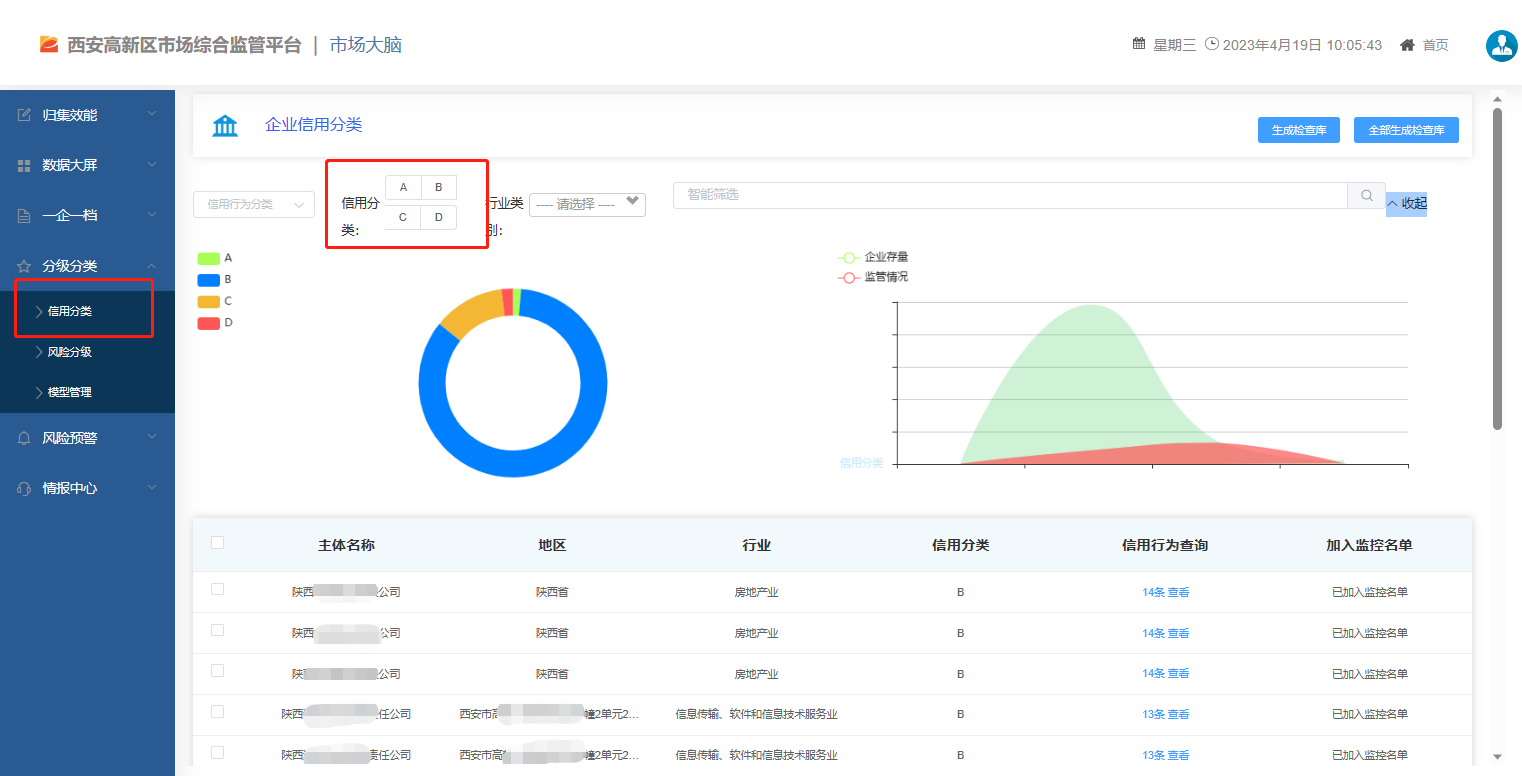
Task: Click the 全部生成检查库 button
Action: tap(1406, 130)
